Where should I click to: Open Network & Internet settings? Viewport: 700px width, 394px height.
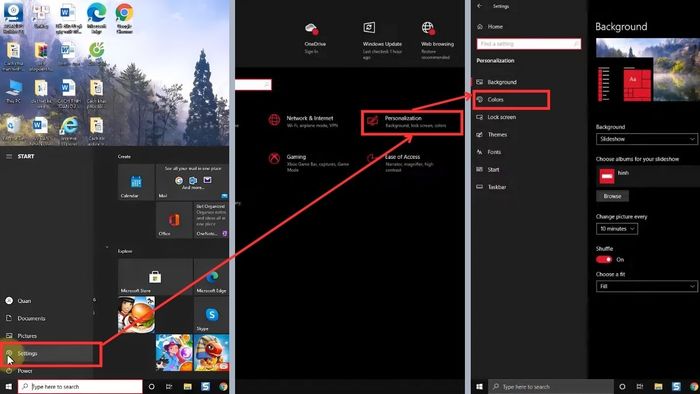pyautogui.click(x=303, y=121)
